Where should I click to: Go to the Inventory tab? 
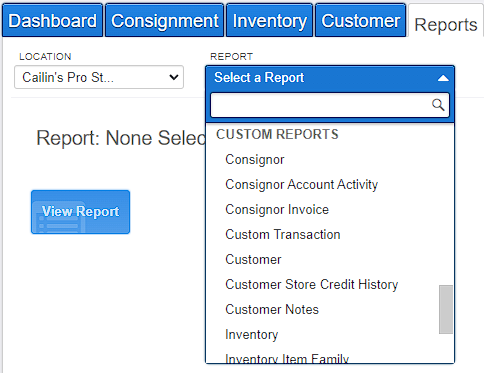tap(269, 21)
